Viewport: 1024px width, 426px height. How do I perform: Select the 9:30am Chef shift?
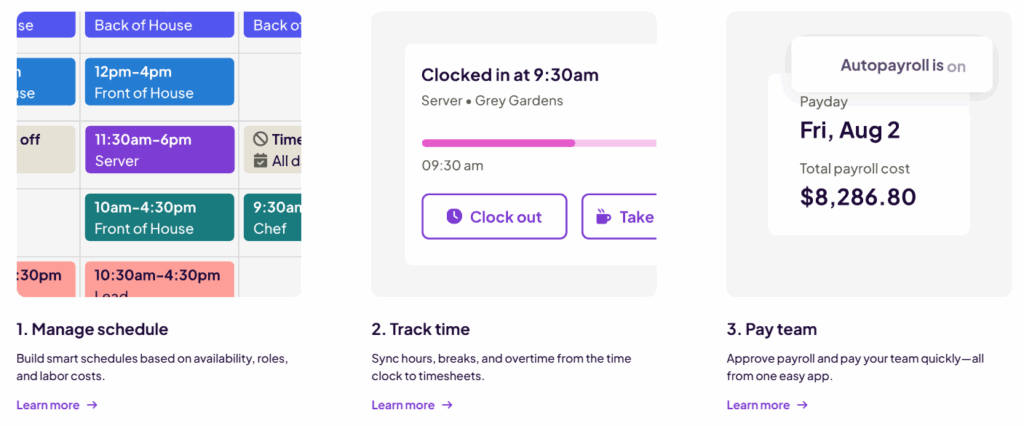pos(271,217)
